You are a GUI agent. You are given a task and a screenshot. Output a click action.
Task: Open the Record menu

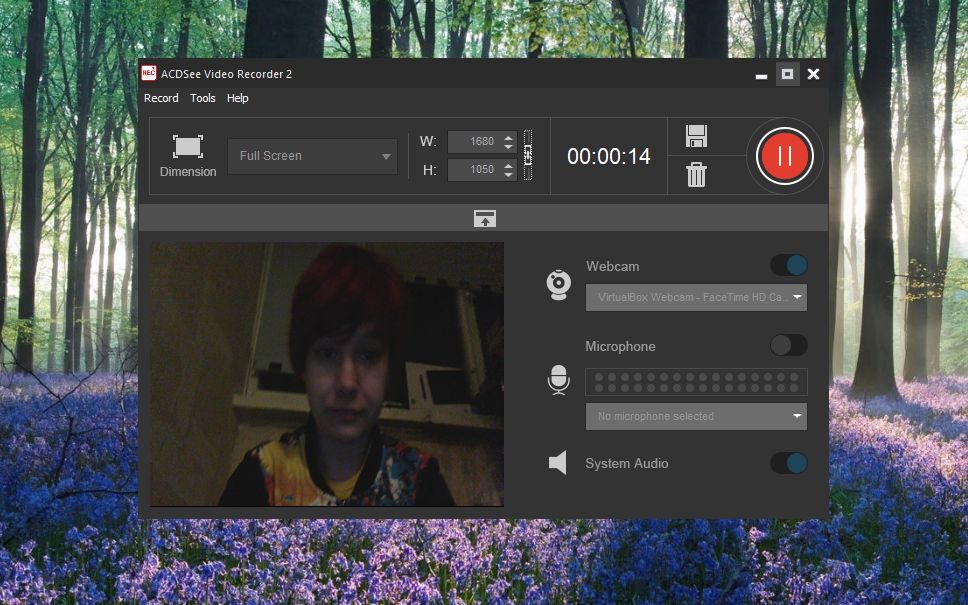(161, 98)
